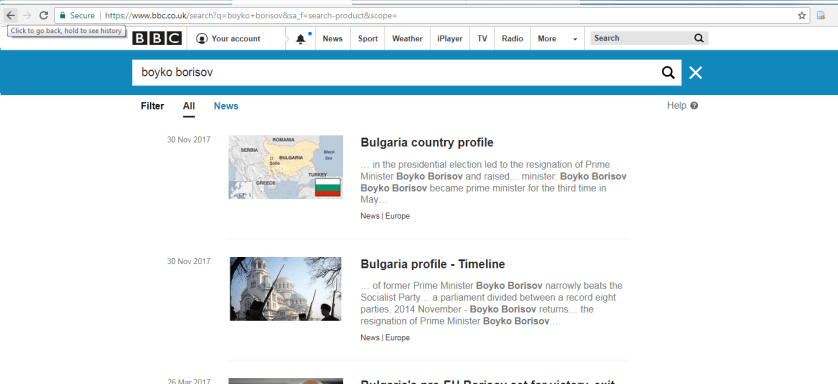Click the Filter label
The image size is (838, 384).
click(152, 106)
